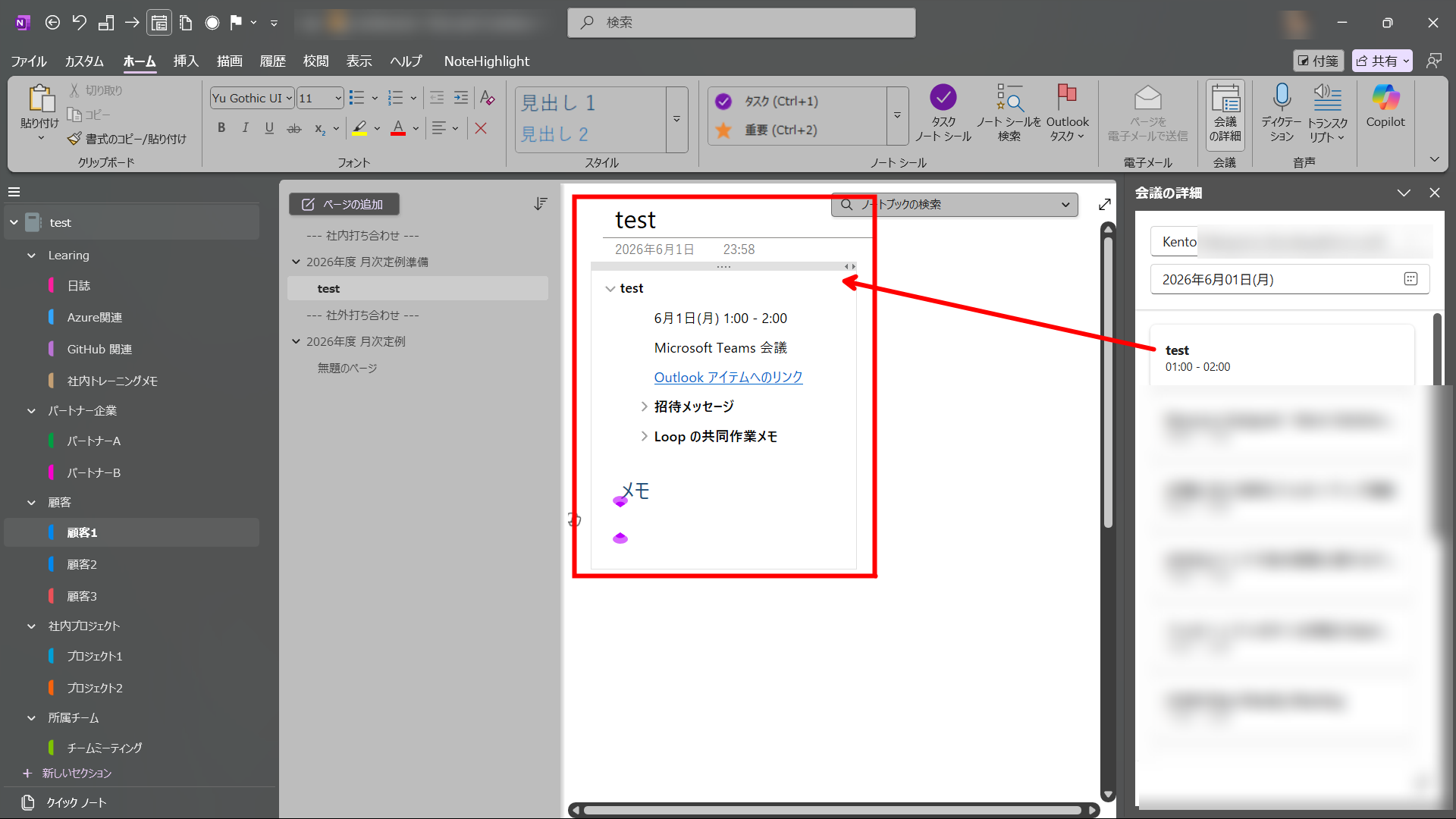This screenshot has width=1456, height=819.
Task: Toggle Italic formatting
Action: pyautogui.click(x=245, y=128)
